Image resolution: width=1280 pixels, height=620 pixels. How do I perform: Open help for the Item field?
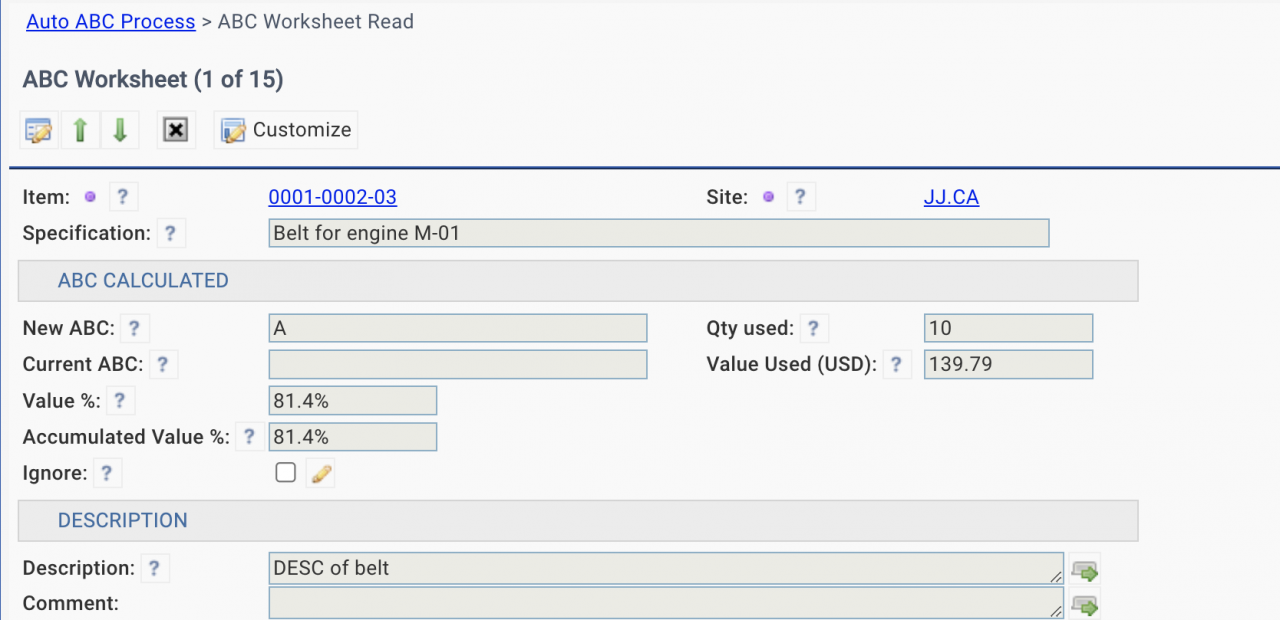point(122,197)
